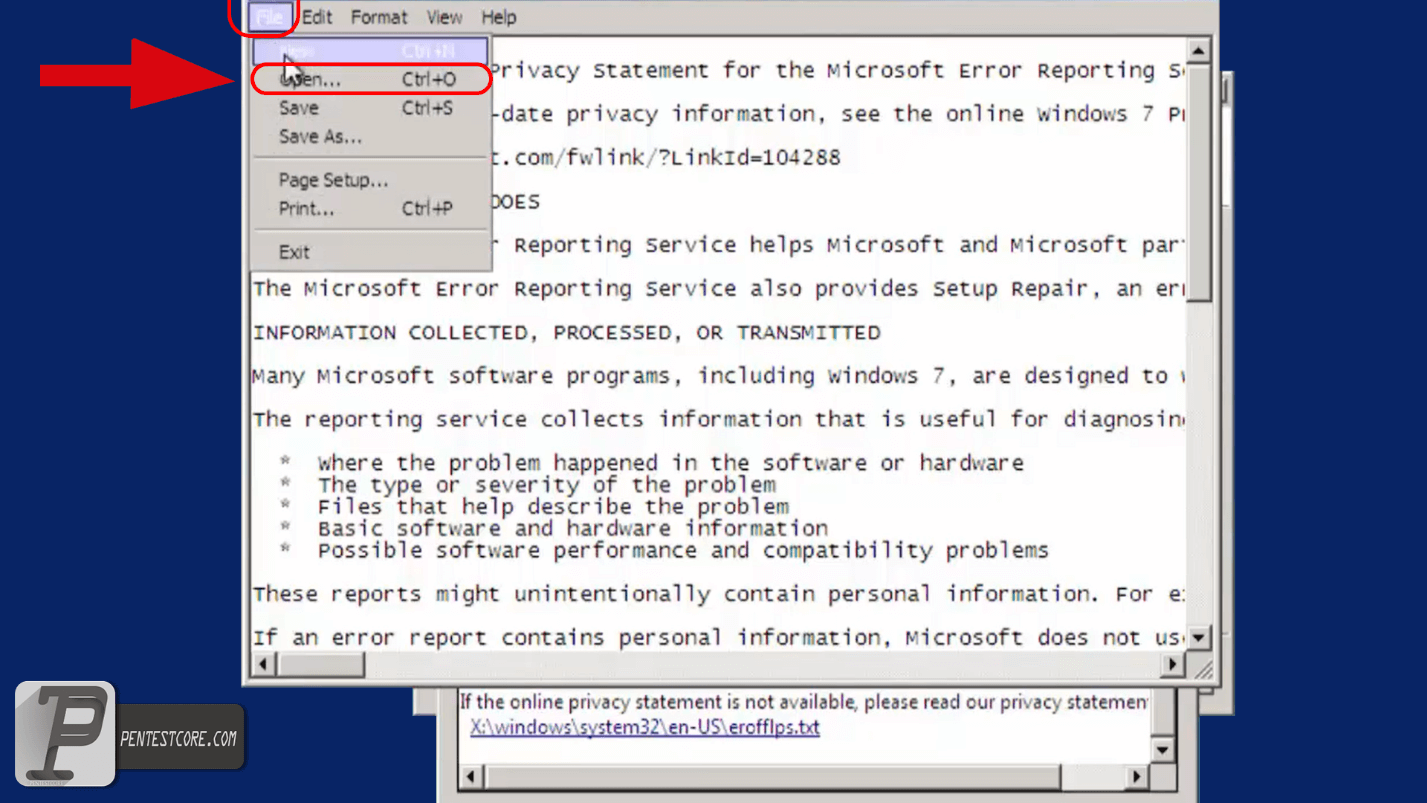Click Notepad horizontal scrollbar left arrow

(265, 663)
